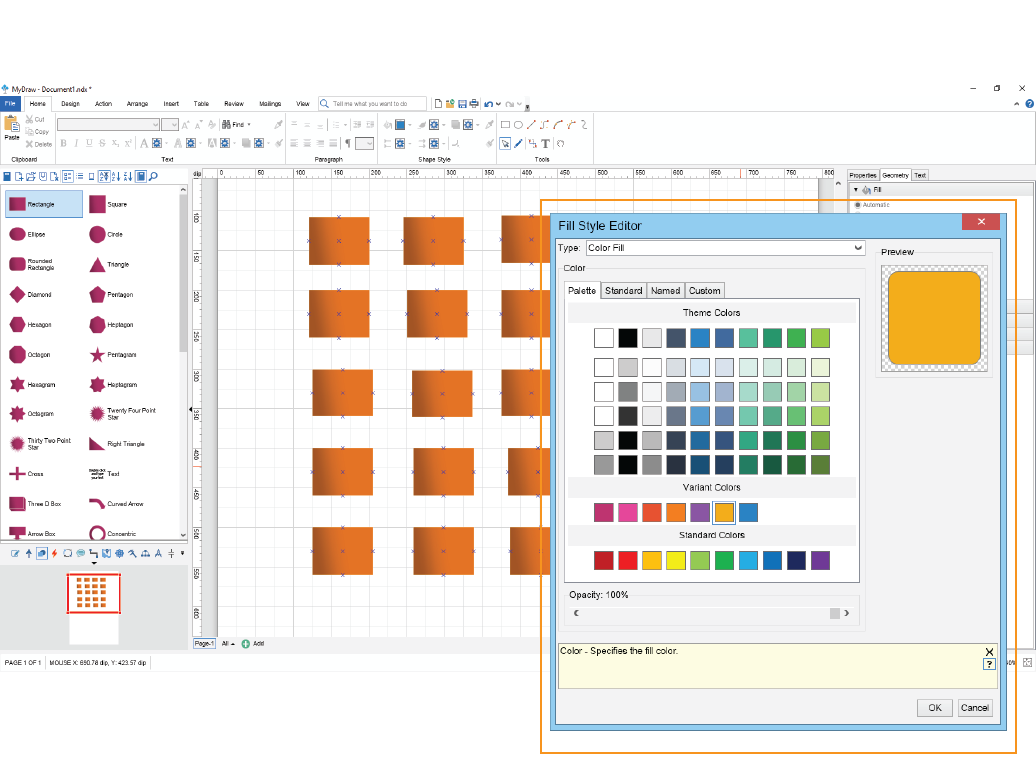
Task: Toggle sort ascending in library toolbar
Action: [116, 176]
